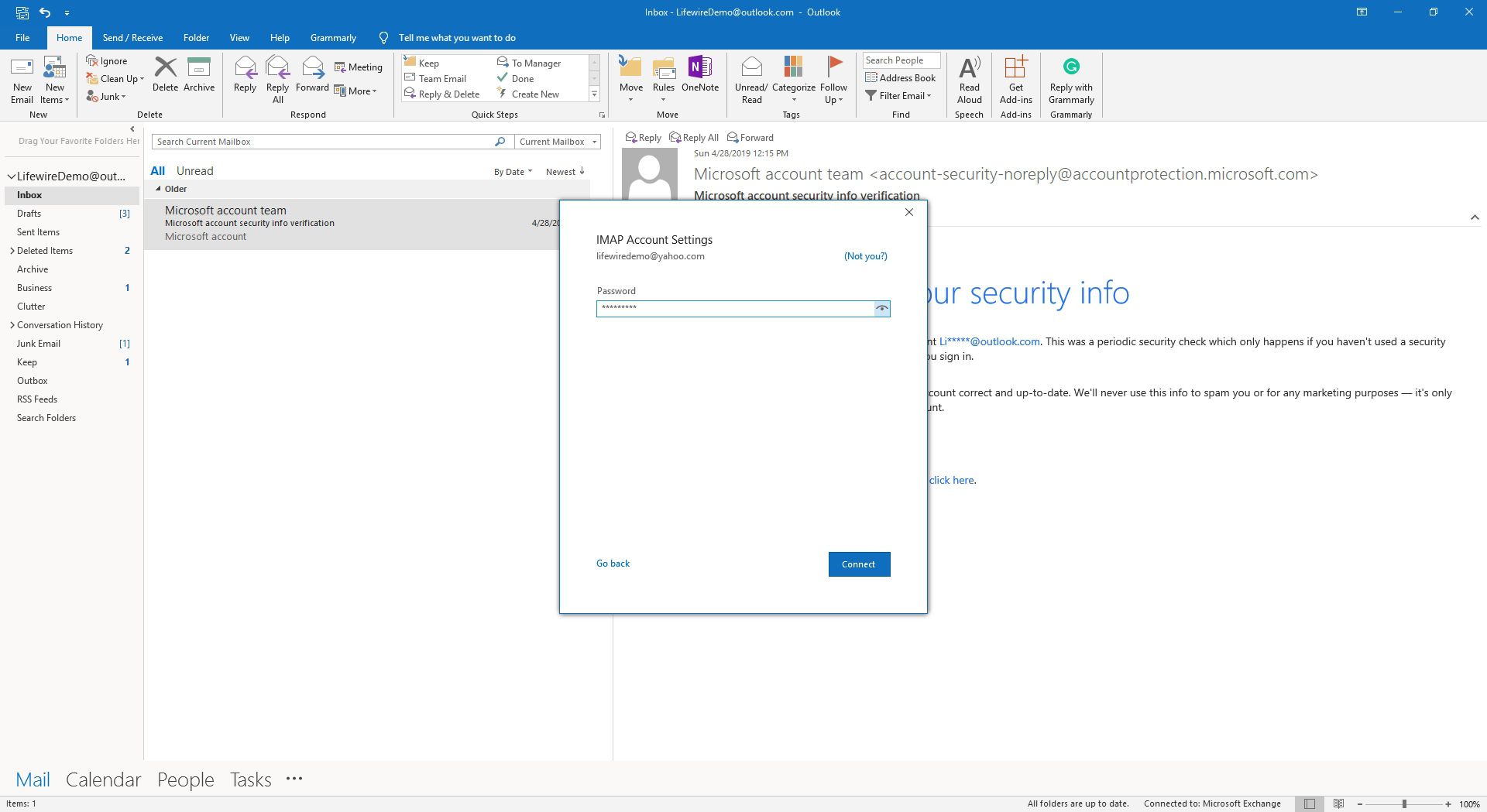Switch to Calendar view
The height and width of the screenshot is (812, 1487).
pyautogui.click(x=103, y=779)
